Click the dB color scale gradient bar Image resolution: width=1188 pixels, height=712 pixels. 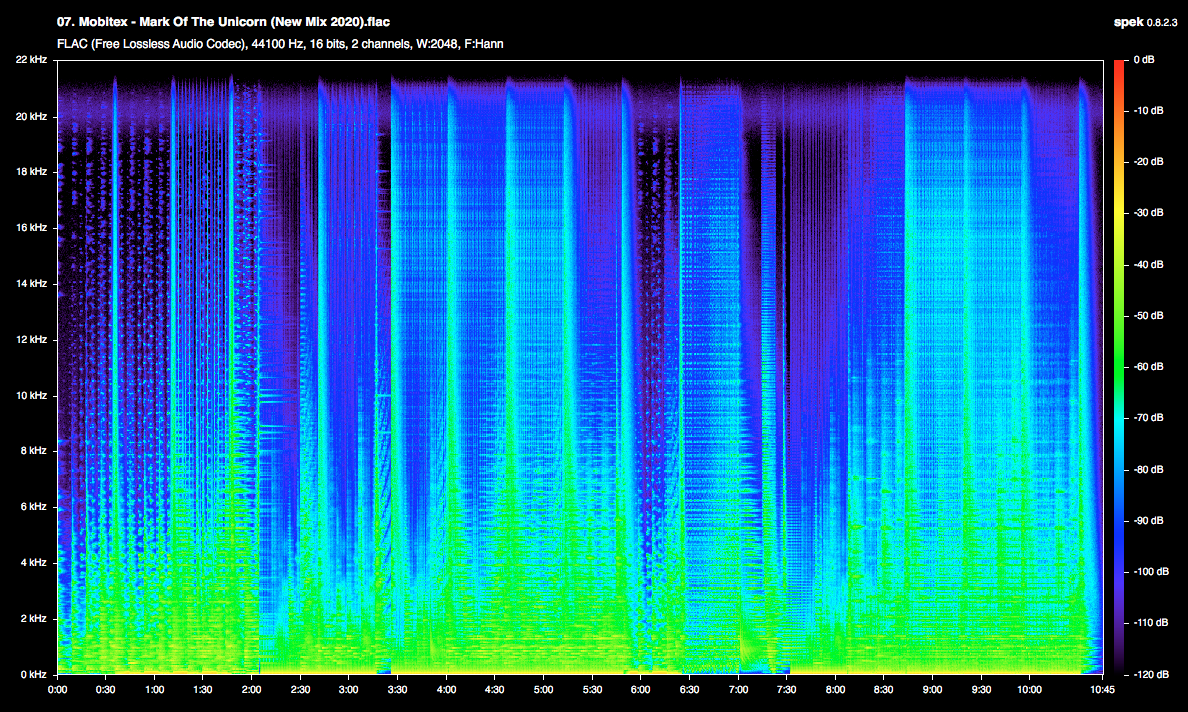(1119, 367)
